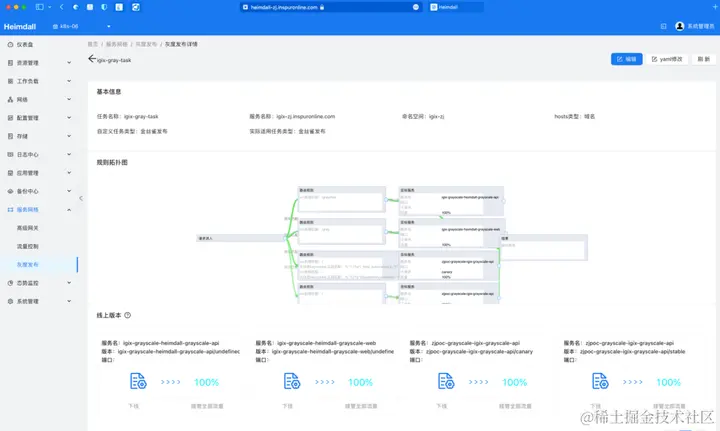Expand the 配置管理 menu chevron
This screenshot has width=720, height=431.
69,118
